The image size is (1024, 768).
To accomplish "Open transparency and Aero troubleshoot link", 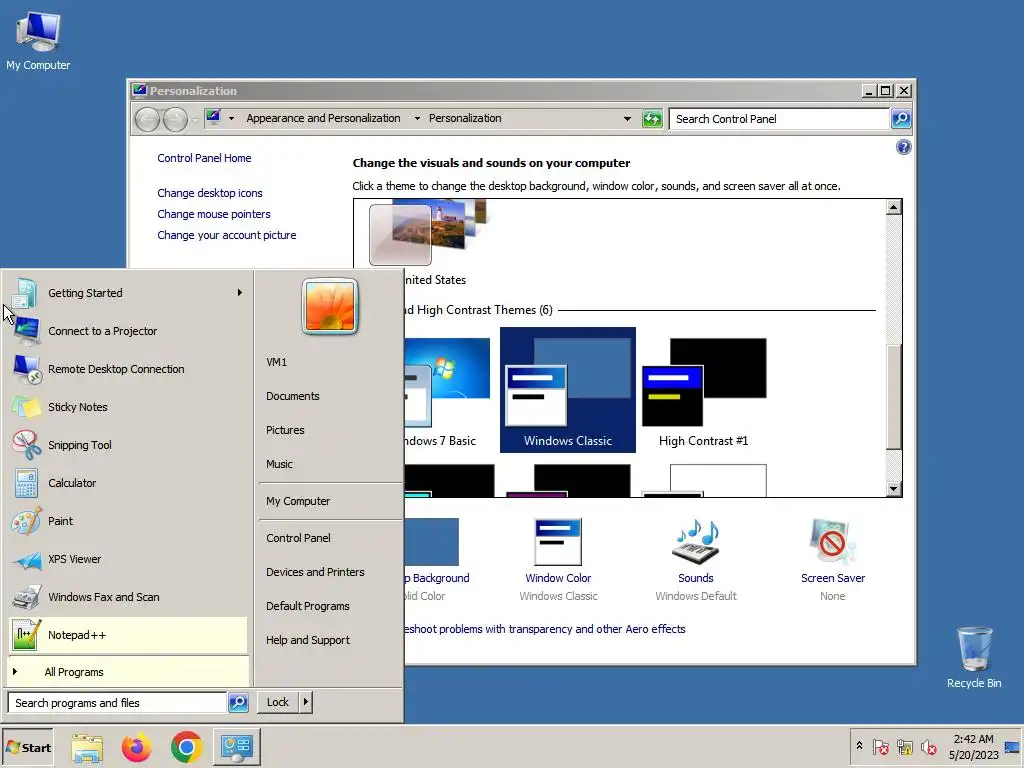I will coord(545,629).
